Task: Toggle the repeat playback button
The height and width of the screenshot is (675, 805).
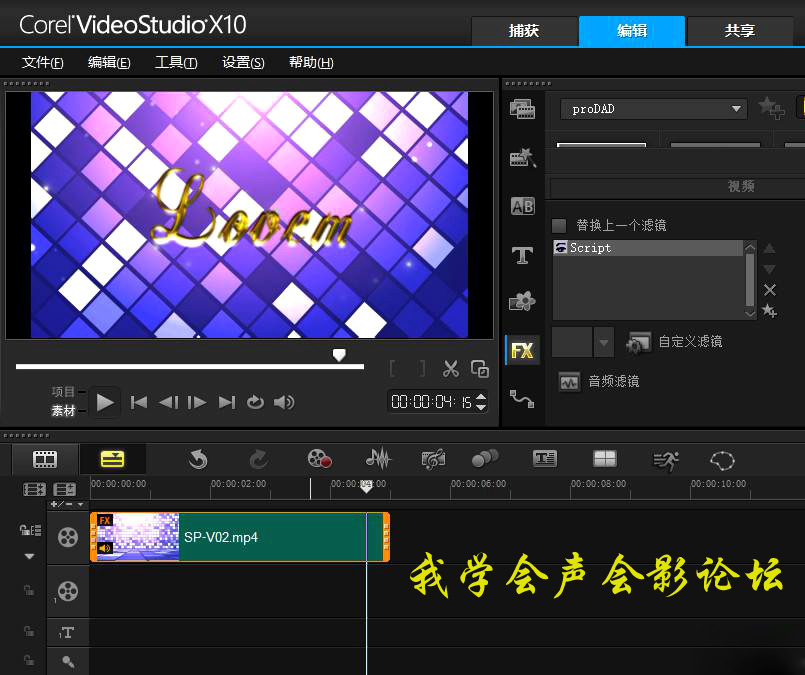Action: pos(255,402)
